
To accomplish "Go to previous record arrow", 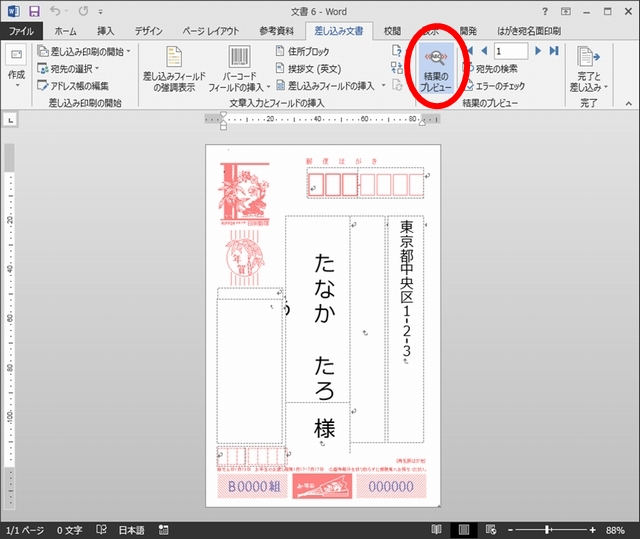I will tap(484, 51).
